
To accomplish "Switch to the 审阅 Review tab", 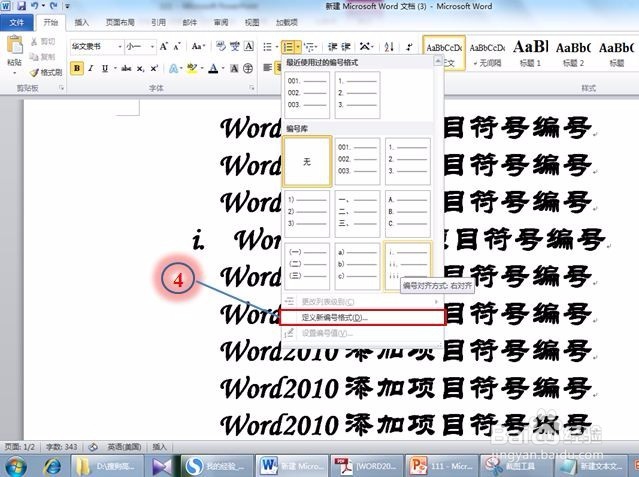I will [x=221, y=22].
